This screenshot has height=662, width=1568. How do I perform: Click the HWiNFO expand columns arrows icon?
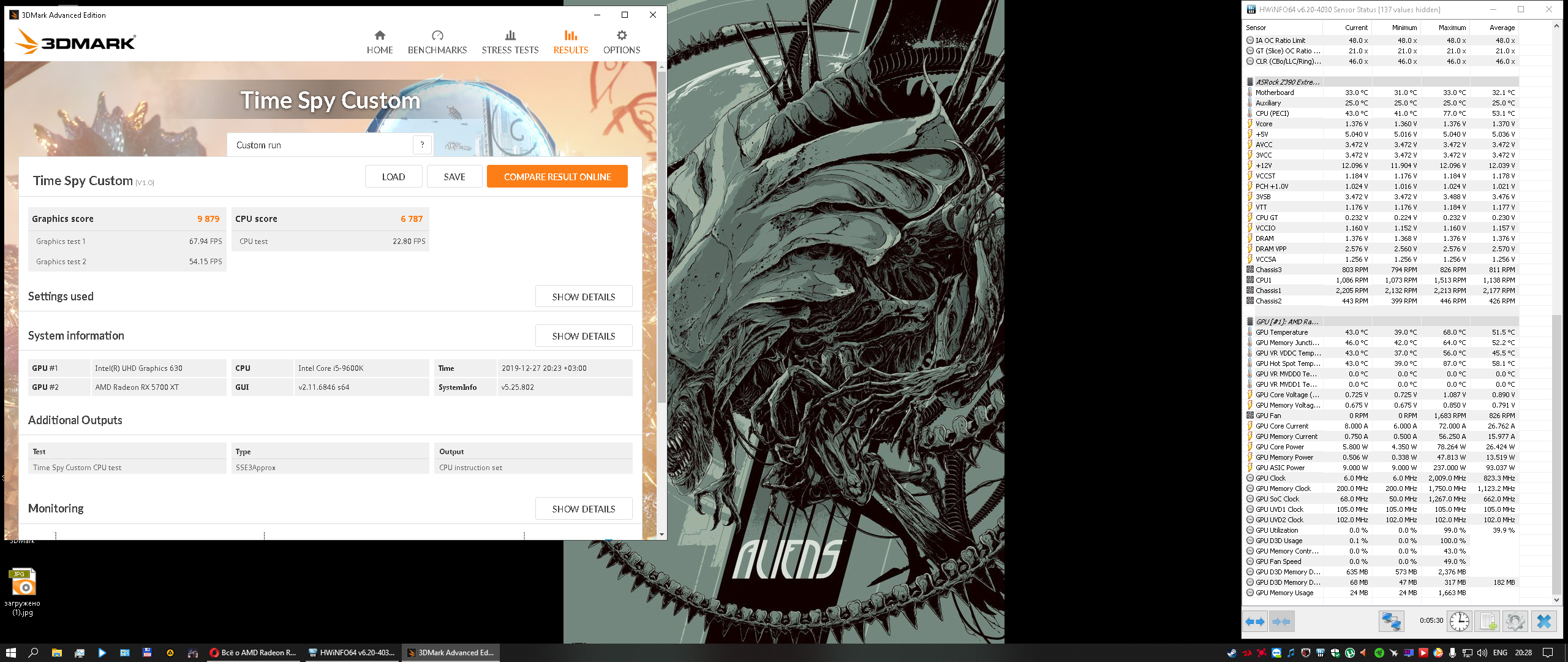coord(1254,622)
